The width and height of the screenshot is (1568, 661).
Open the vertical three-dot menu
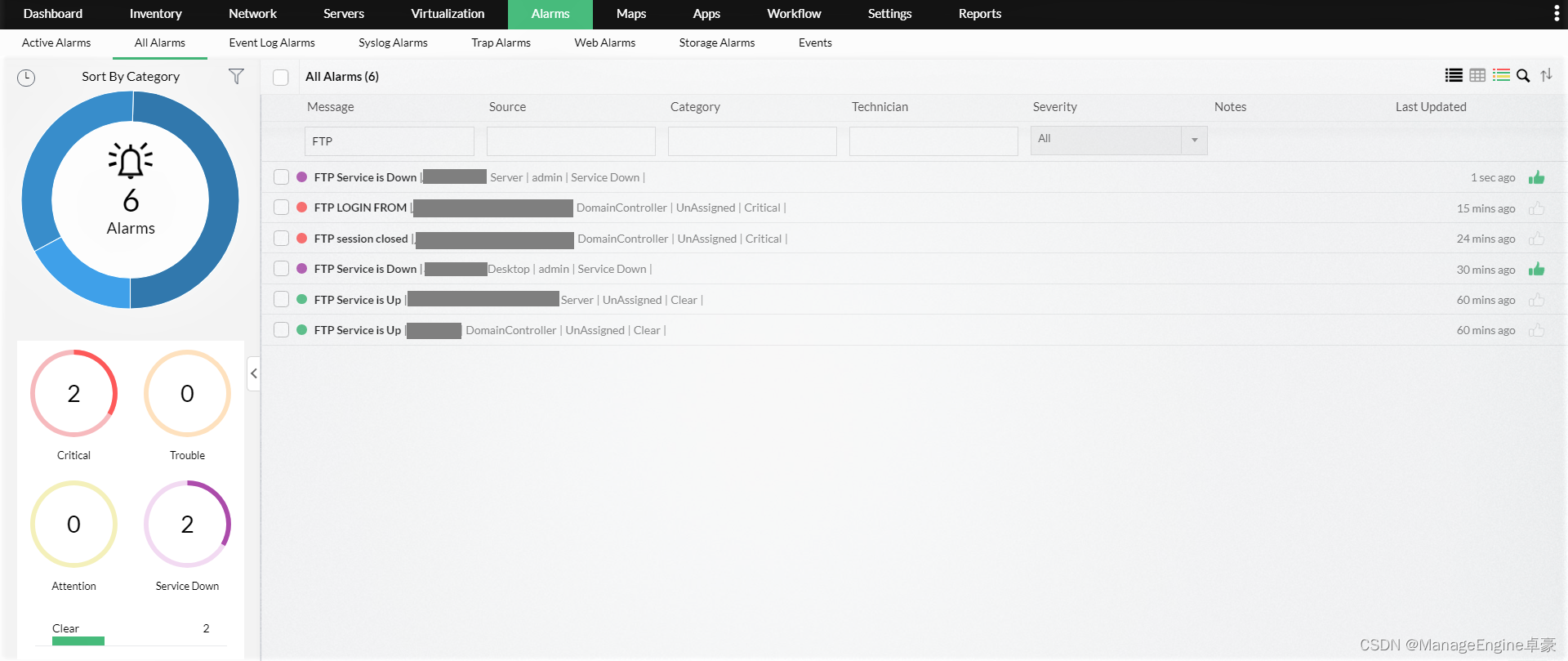click(x=1556, y=14)
